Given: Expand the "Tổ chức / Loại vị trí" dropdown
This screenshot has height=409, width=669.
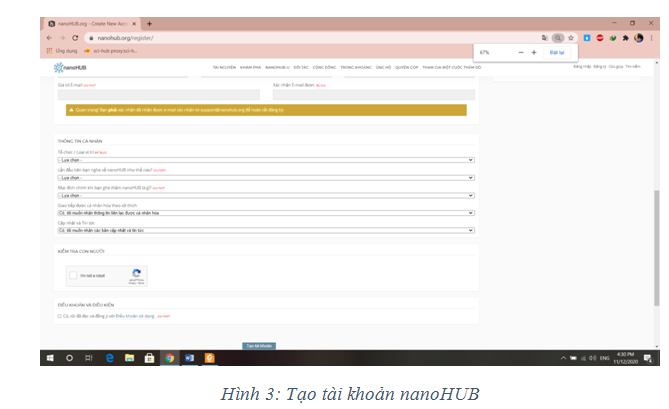Looking at the screenshot, I should 265,159.
